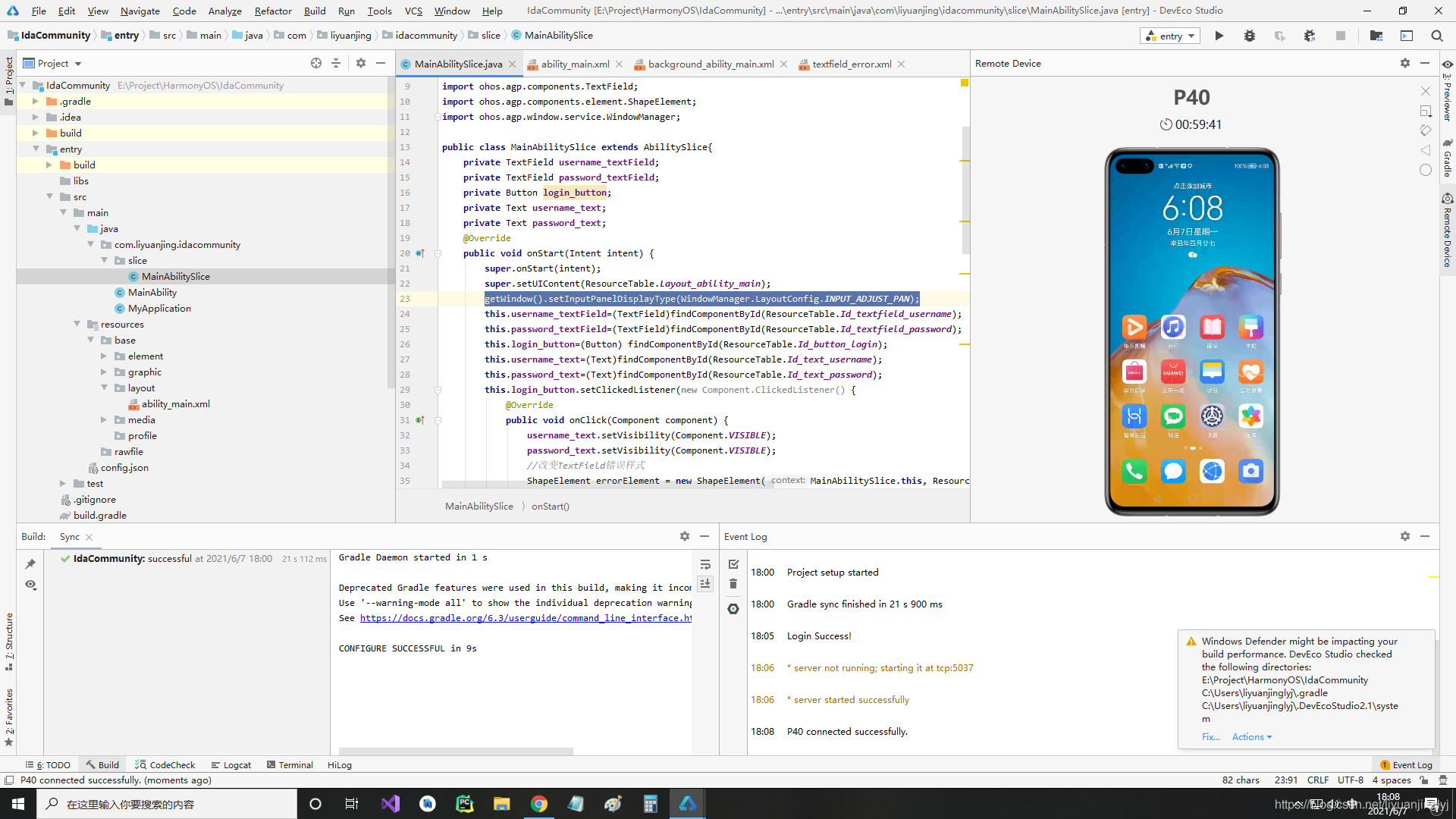Open Search Everywhere magnifier icon

(1437, 36)
